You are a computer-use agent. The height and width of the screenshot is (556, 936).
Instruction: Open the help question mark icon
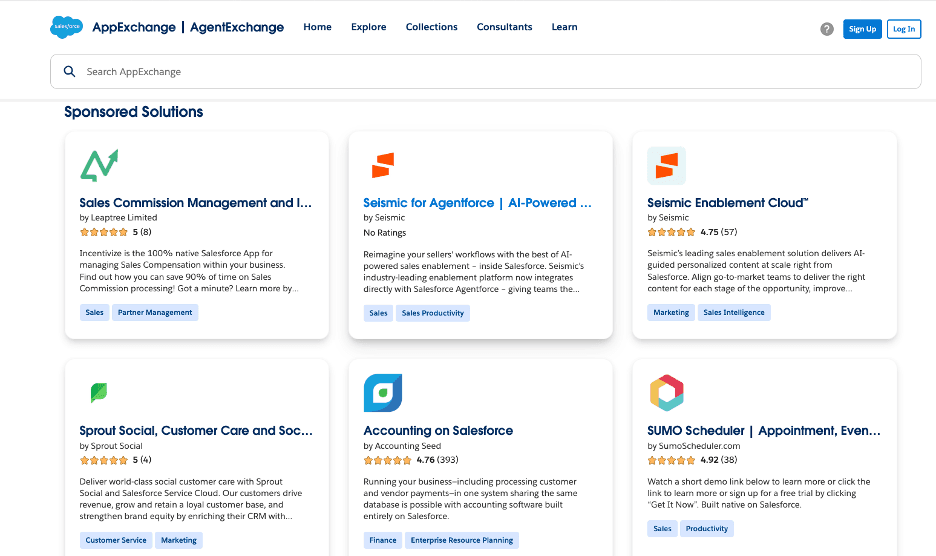(827, 29)
